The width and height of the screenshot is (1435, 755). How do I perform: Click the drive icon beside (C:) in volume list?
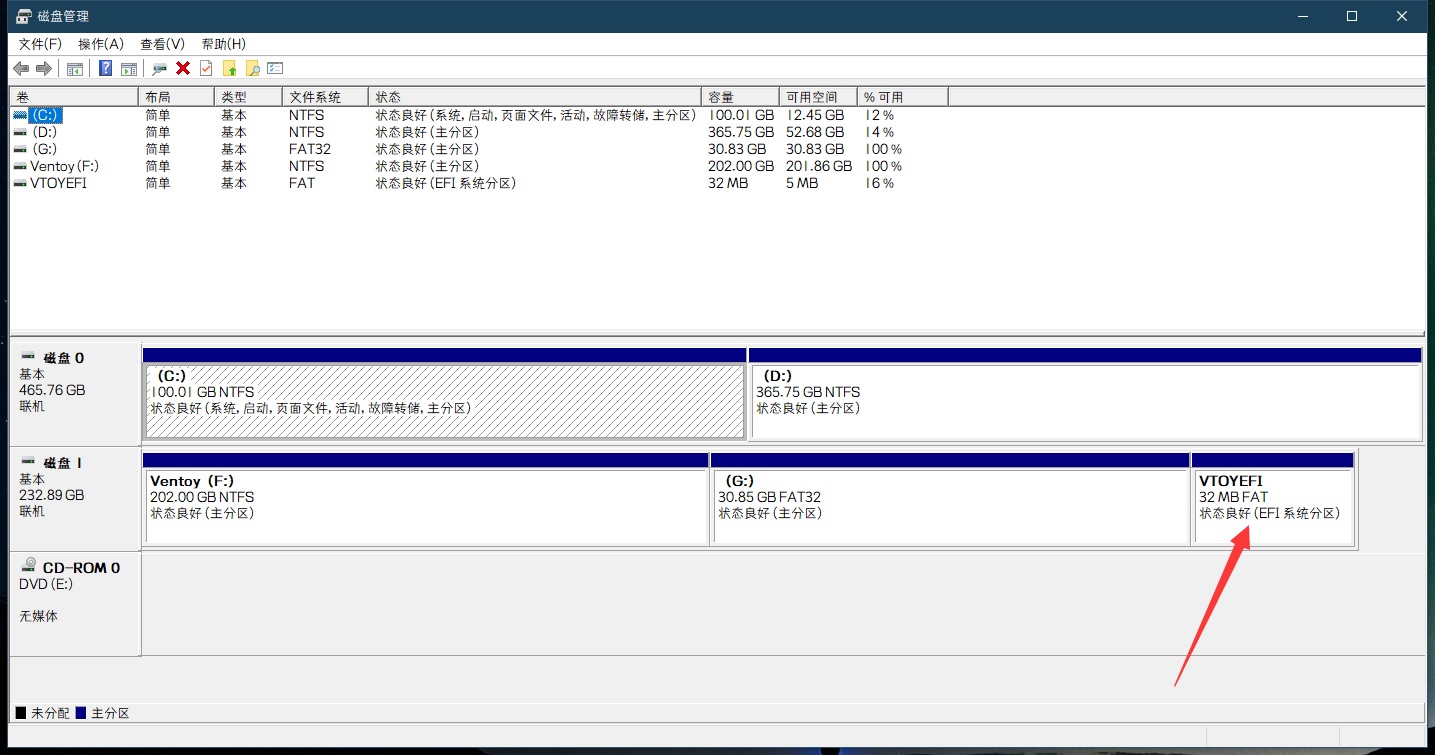point(20,115)
